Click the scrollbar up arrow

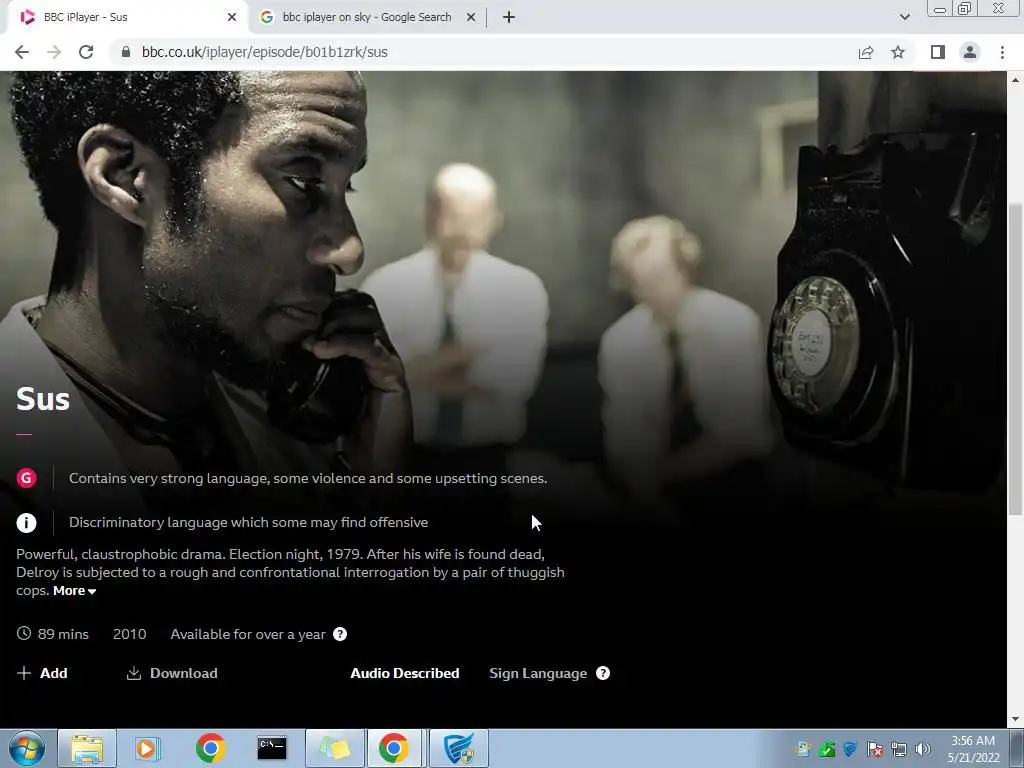click(x=1015, y=80)
